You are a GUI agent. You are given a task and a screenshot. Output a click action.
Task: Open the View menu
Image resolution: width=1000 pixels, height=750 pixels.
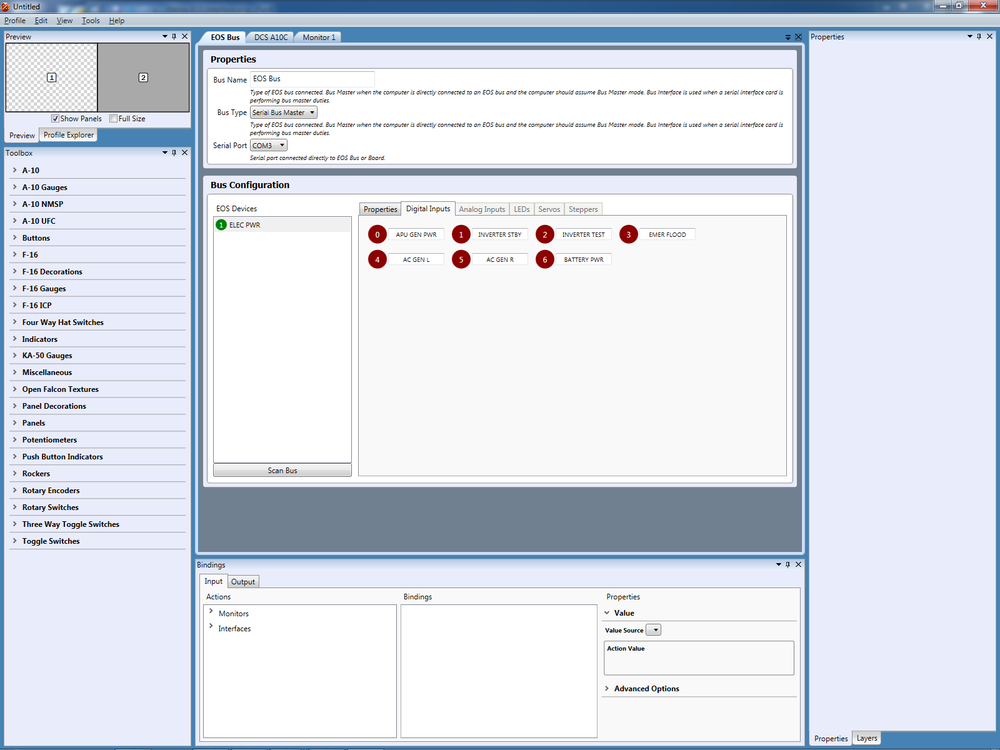64,20
